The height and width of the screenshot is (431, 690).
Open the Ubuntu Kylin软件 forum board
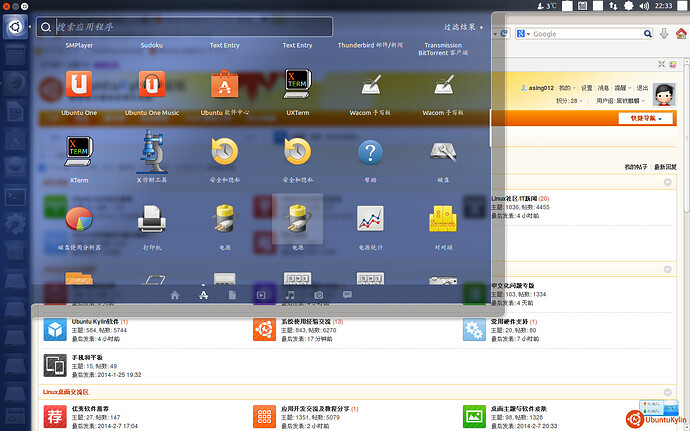[x=95, y=322]
